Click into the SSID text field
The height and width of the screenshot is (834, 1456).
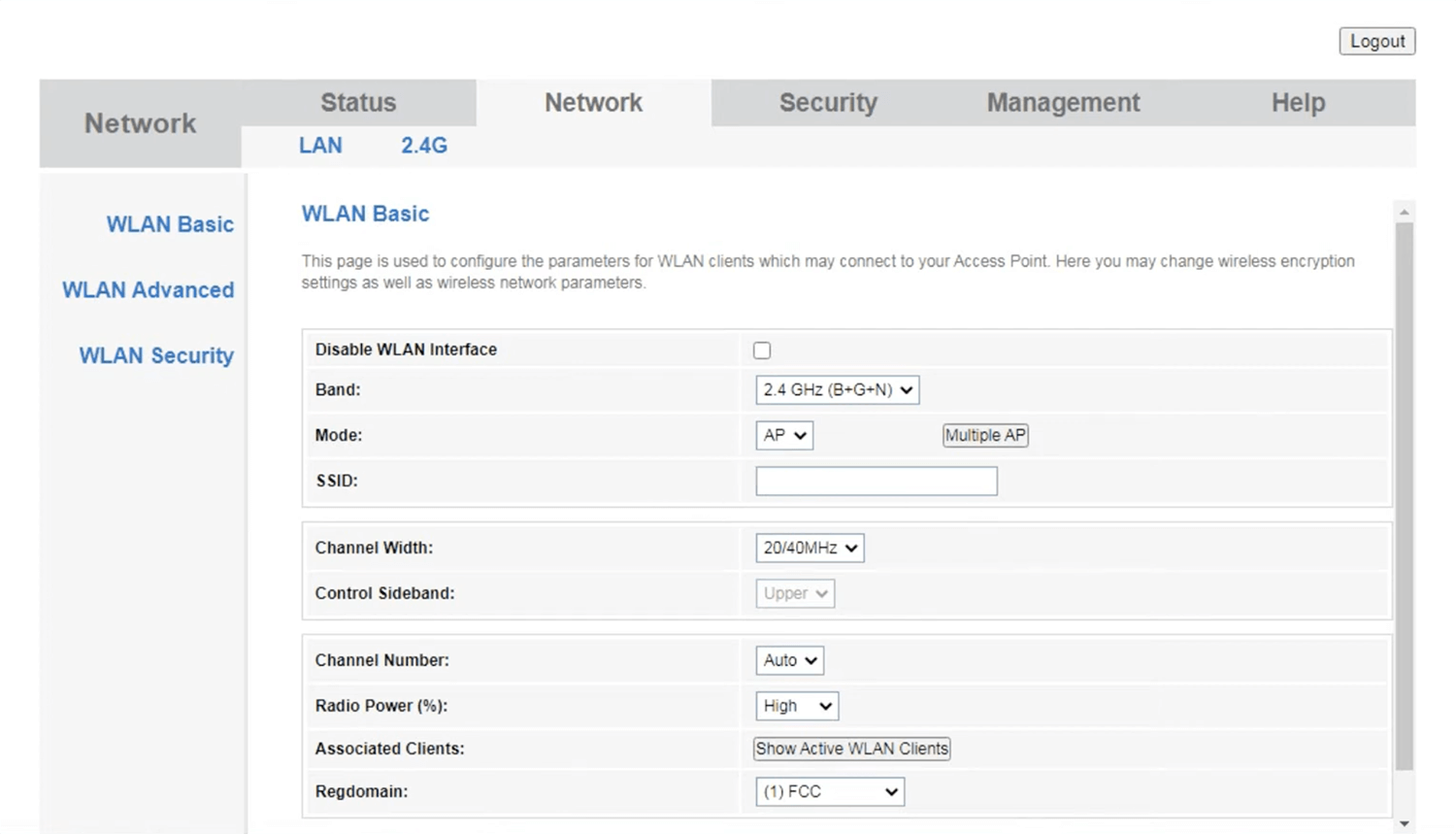pyautogui.click(x=876, y=482)
